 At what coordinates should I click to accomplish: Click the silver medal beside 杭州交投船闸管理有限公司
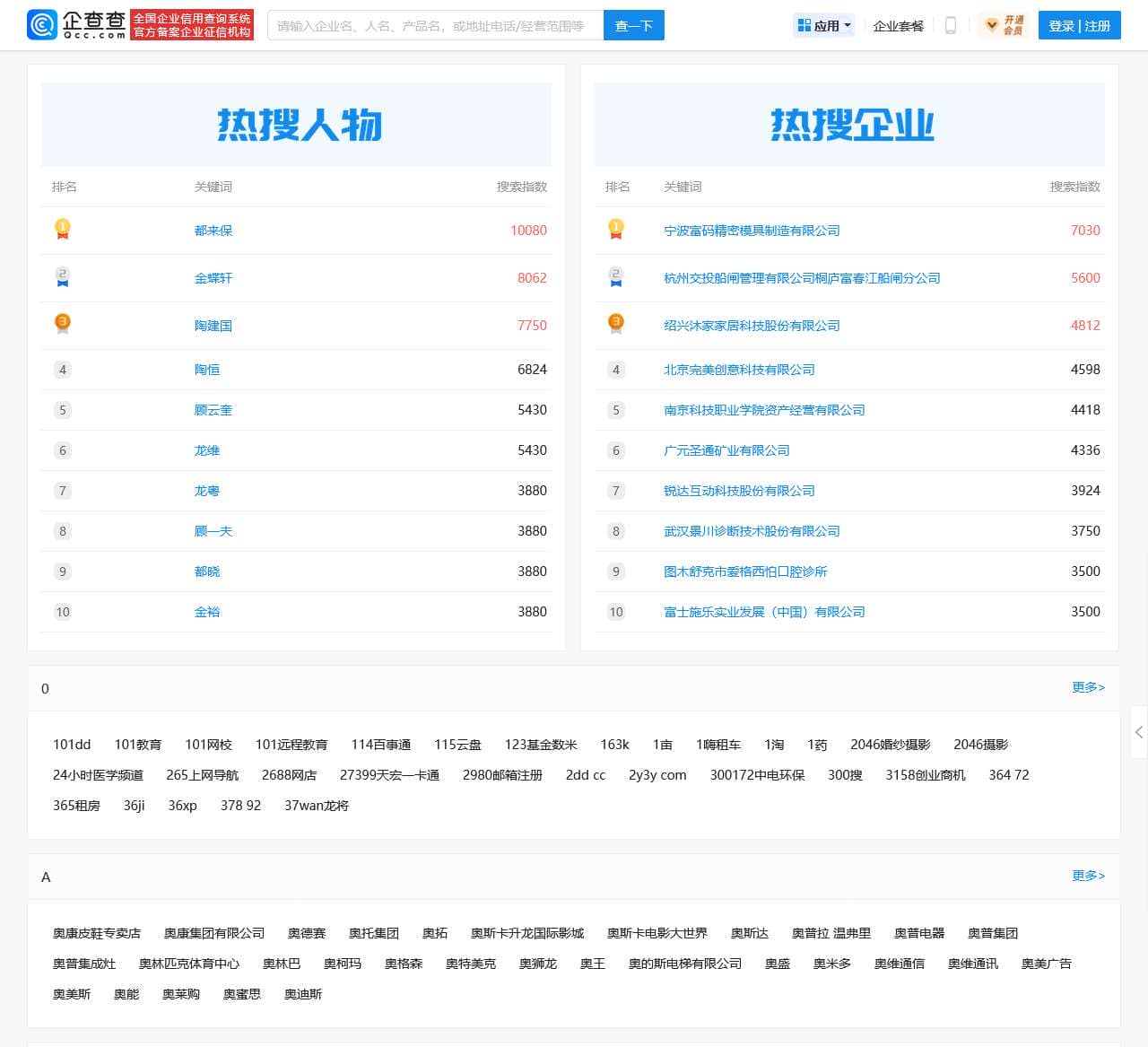616,277
